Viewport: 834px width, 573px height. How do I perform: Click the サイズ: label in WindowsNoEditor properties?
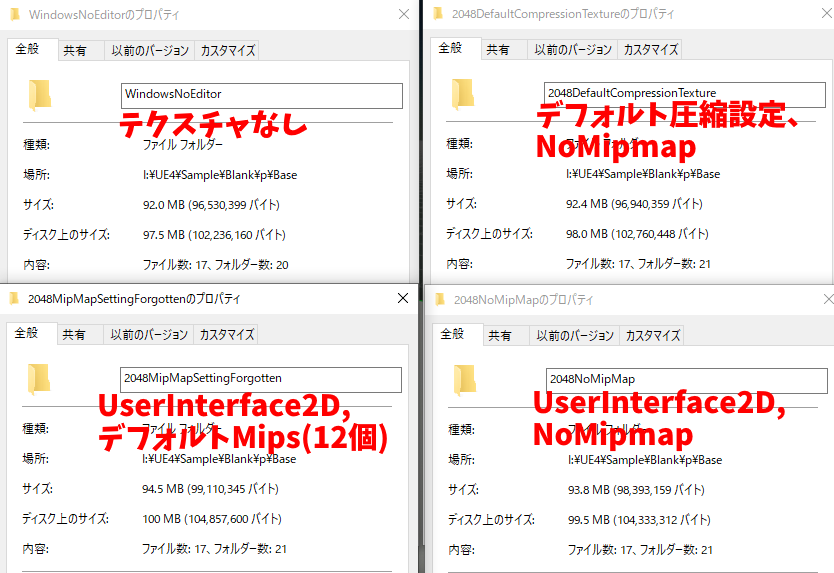[38, 205]
